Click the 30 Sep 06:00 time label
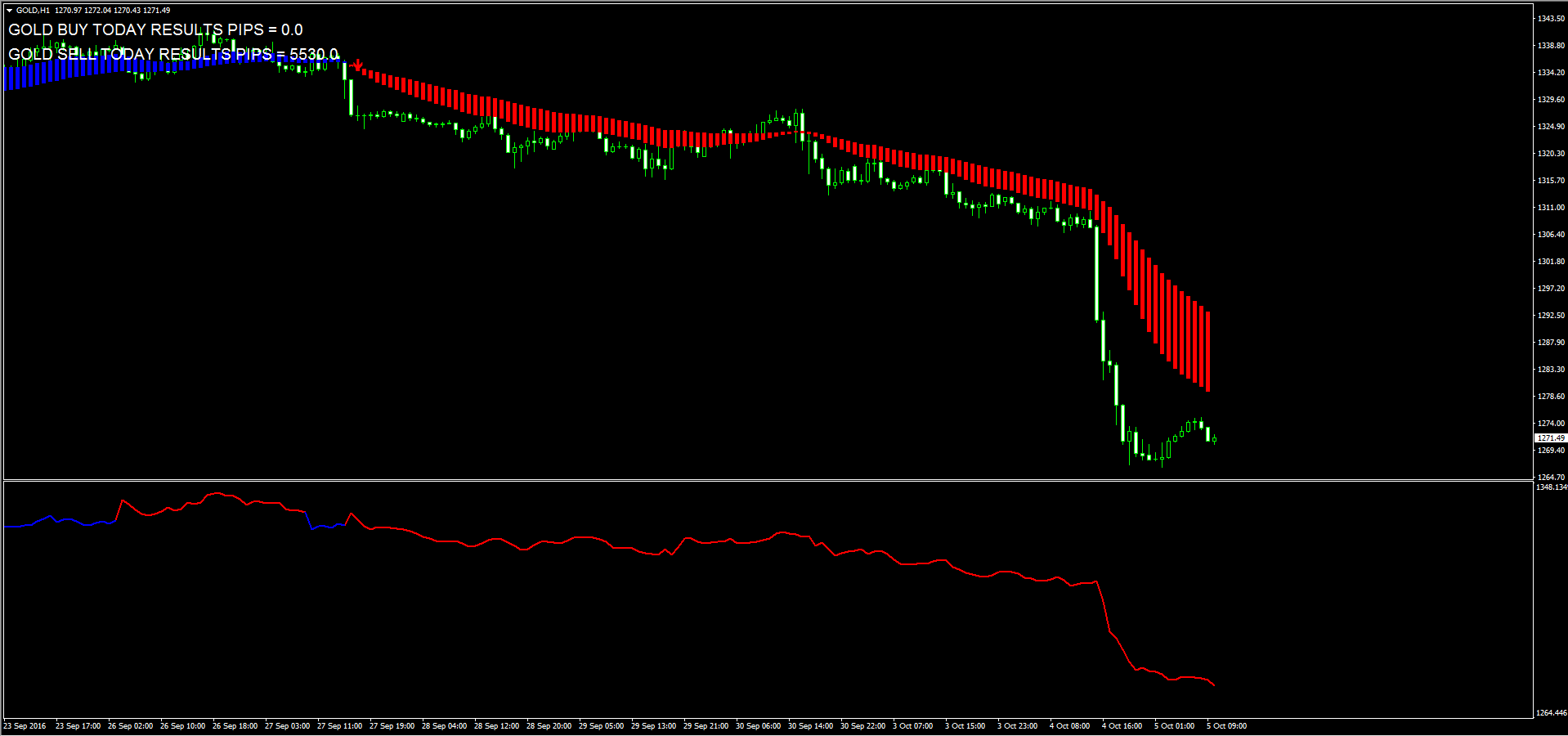The image size is (1568, 736). (758, 726)
